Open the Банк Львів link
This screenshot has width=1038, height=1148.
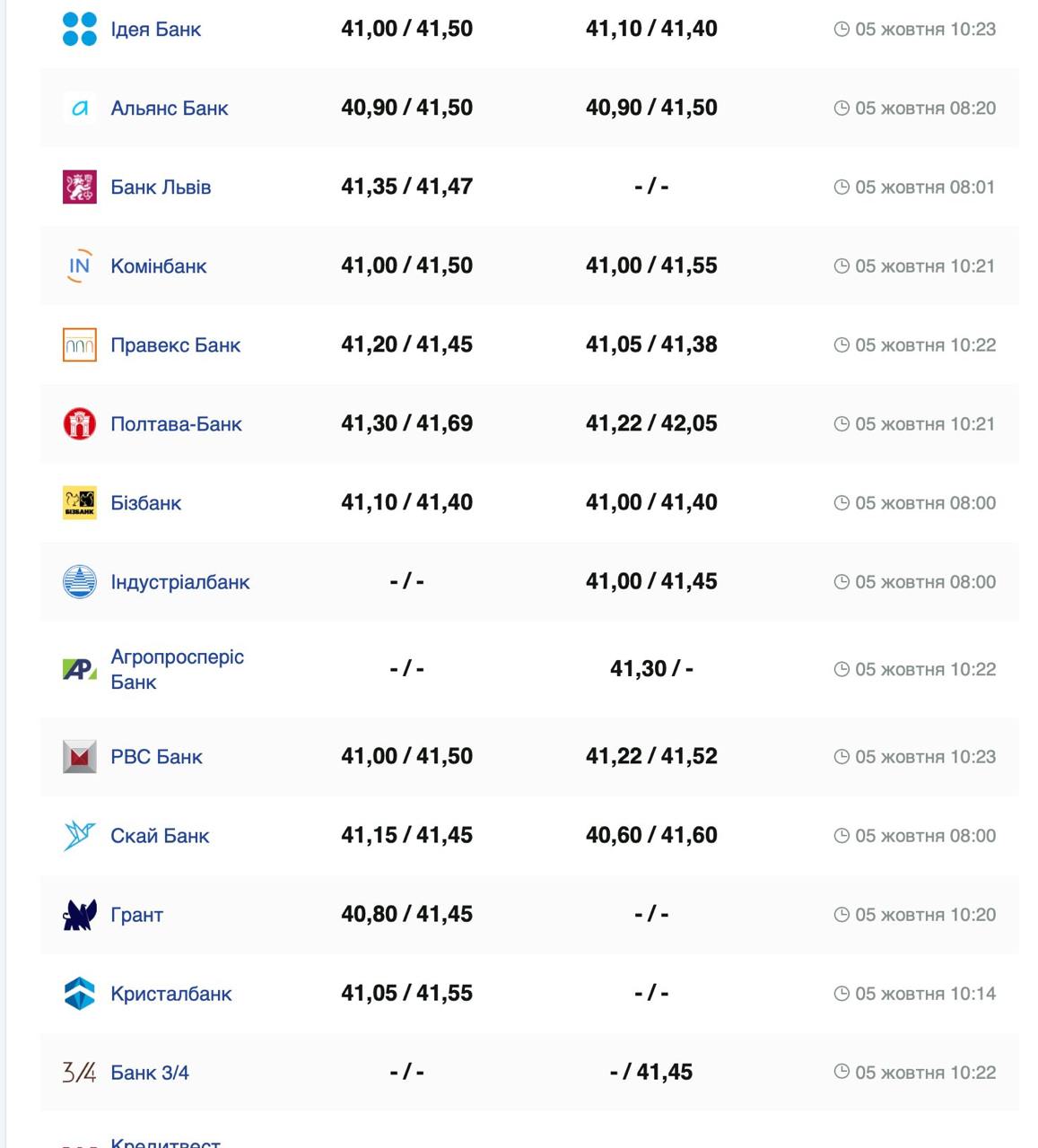(x=161, y=187)
